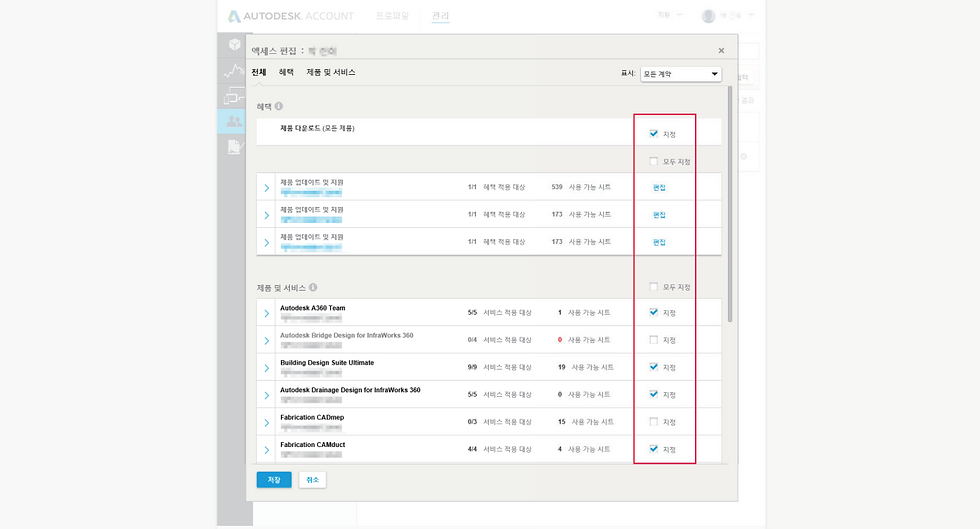Check 지정 for Fabrication CADmep
Image resolution: width=980 pixels, height=529 pixels.
pos(654,422)
